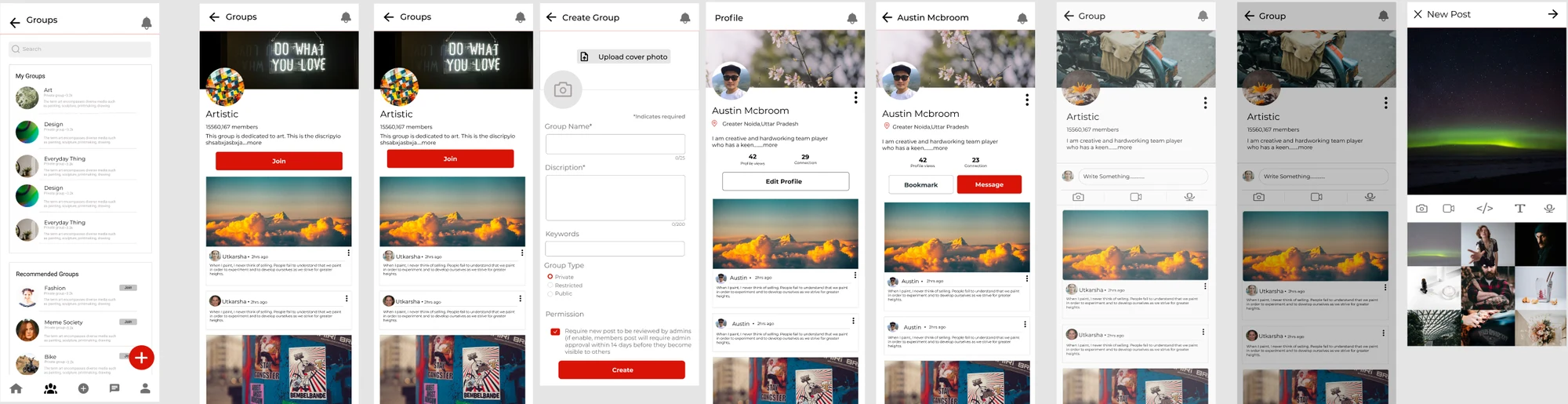Viewport: 1568px width, 404px height.
Task: Open Home tab in bottom navigation
Action: tap(16, 388)
